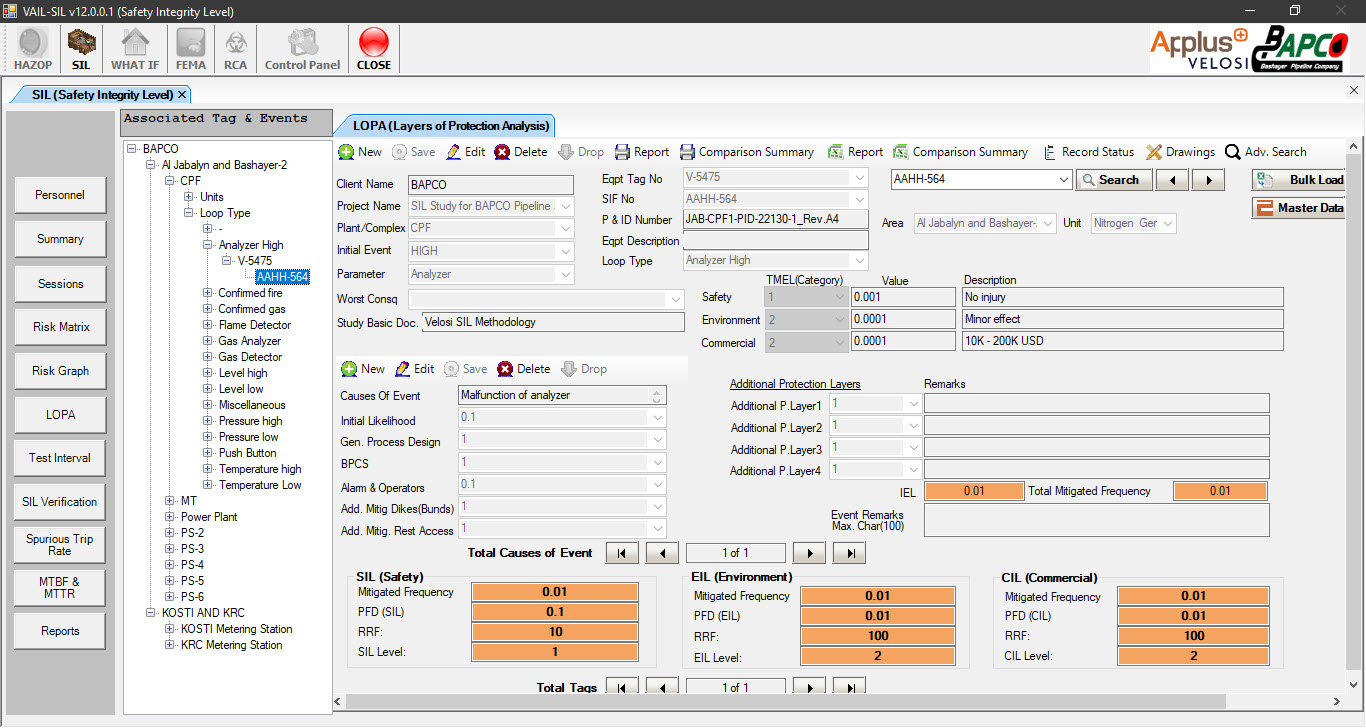Select the SIL (Safety Integrity Level) tab
The width and height of the screenshot is (1366, 728).
[102, 95]
